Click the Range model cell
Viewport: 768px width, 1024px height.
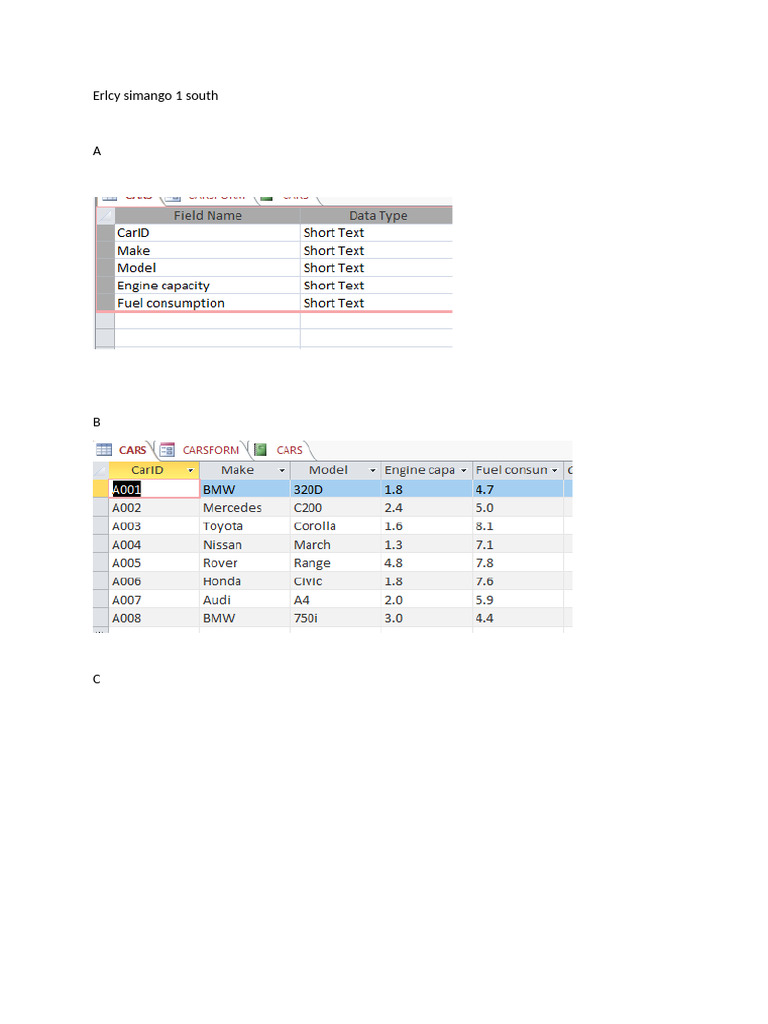pyautogui.click(x=336, y=563)
